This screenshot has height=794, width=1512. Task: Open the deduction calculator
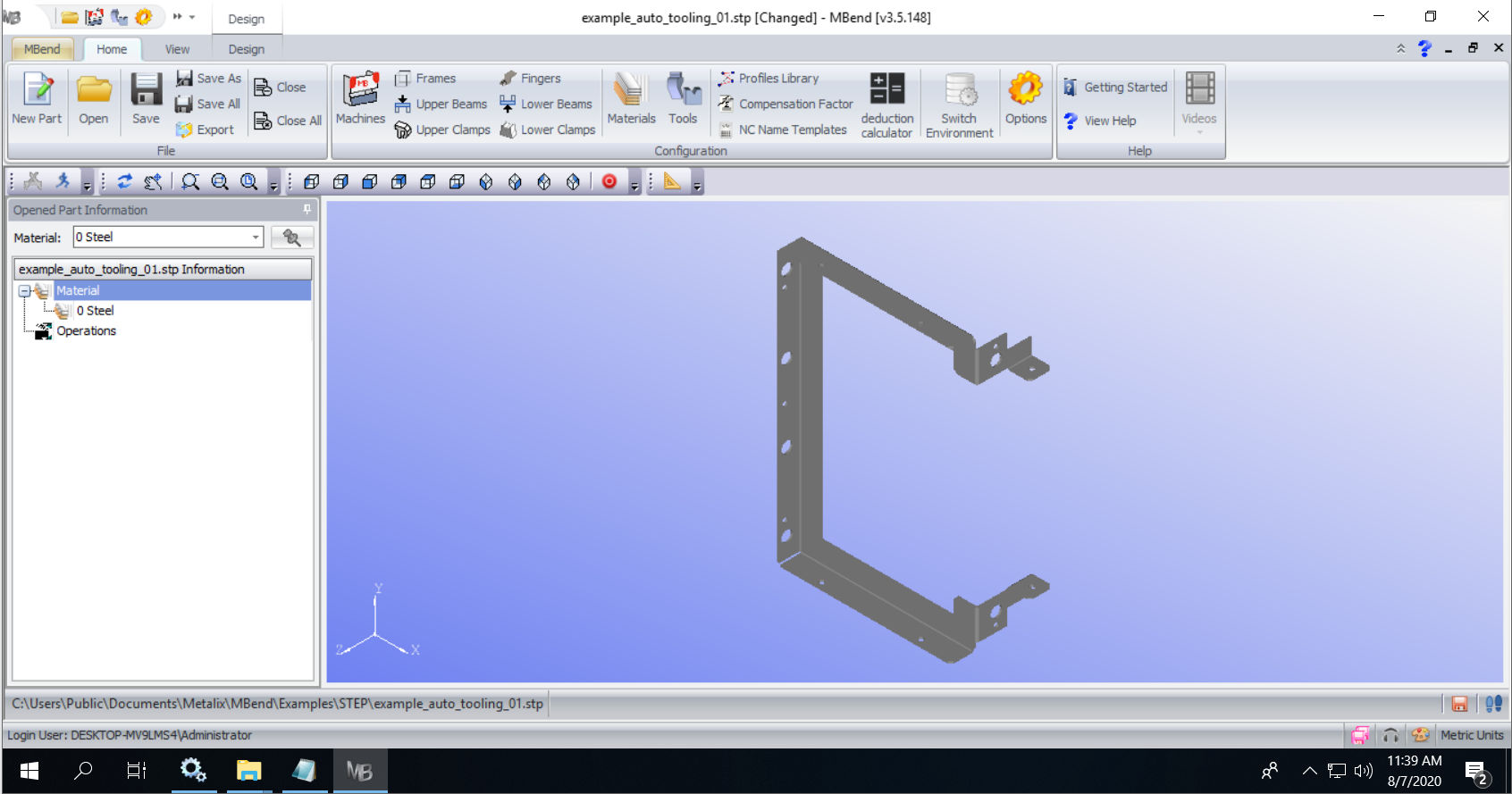pos(886,104)
